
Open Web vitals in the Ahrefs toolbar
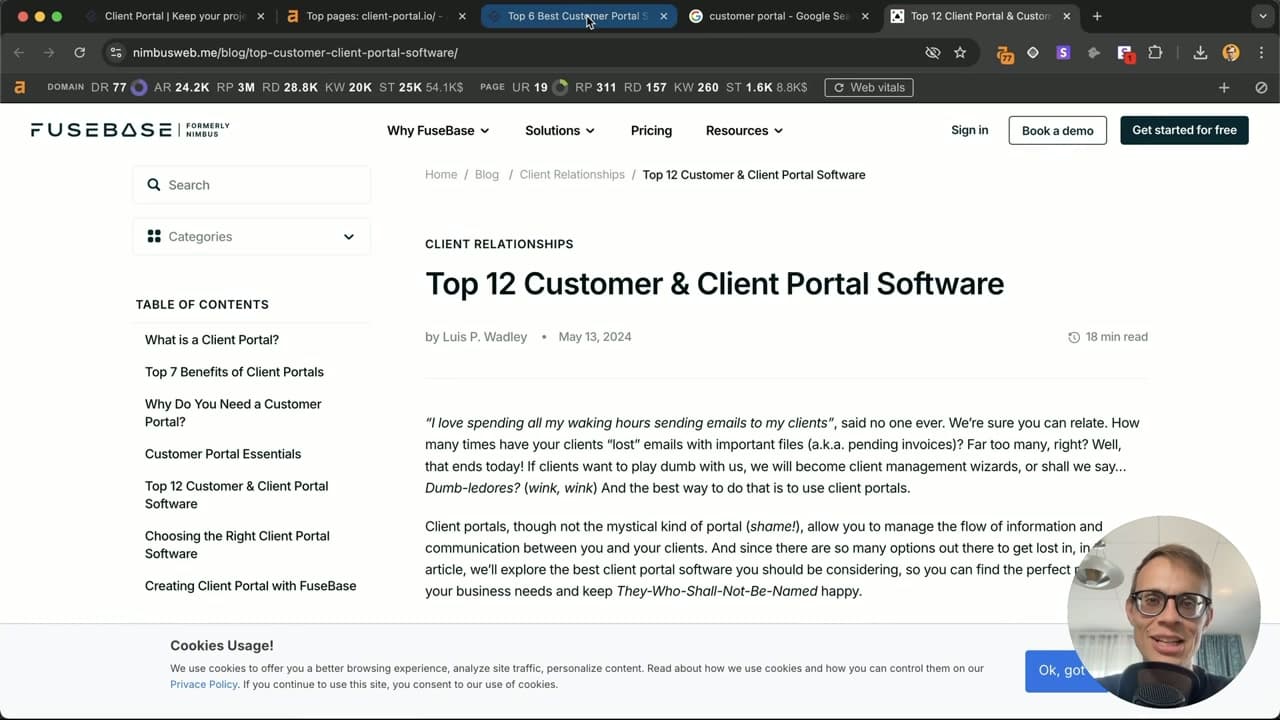coord(869,87)
